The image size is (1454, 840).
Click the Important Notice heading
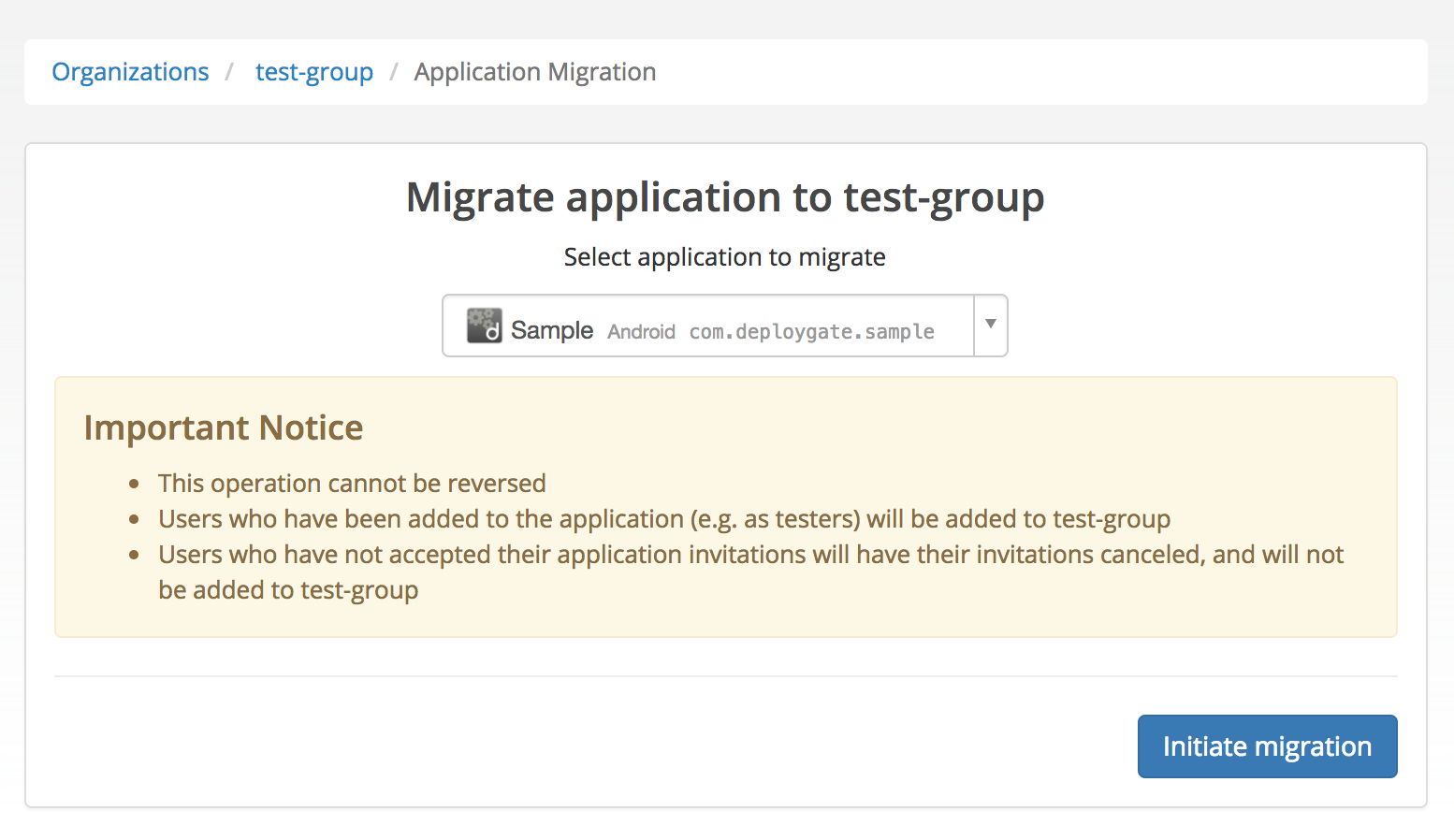[x=224, y=427]
